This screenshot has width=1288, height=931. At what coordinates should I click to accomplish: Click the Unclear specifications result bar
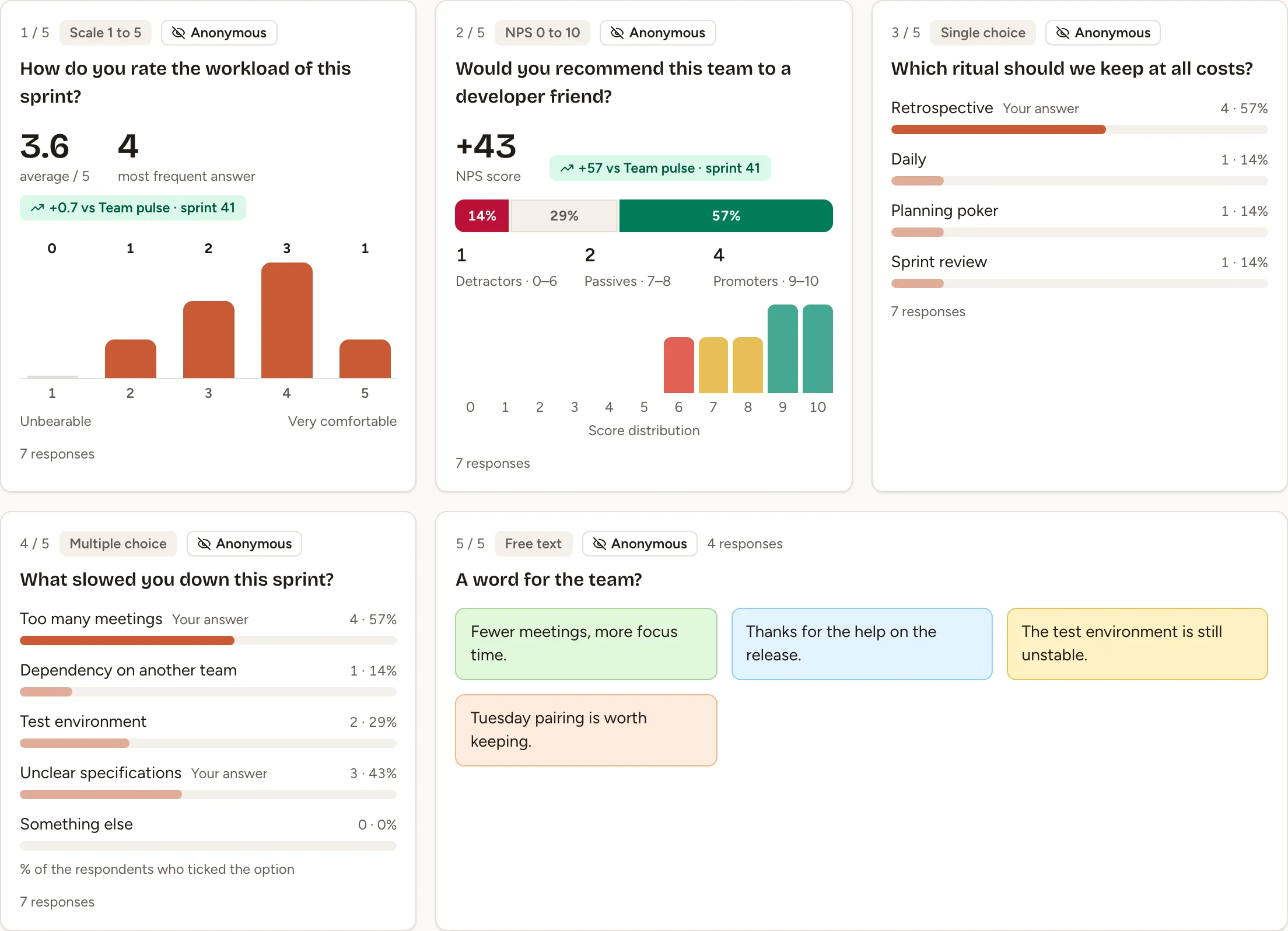coord(208,794)
